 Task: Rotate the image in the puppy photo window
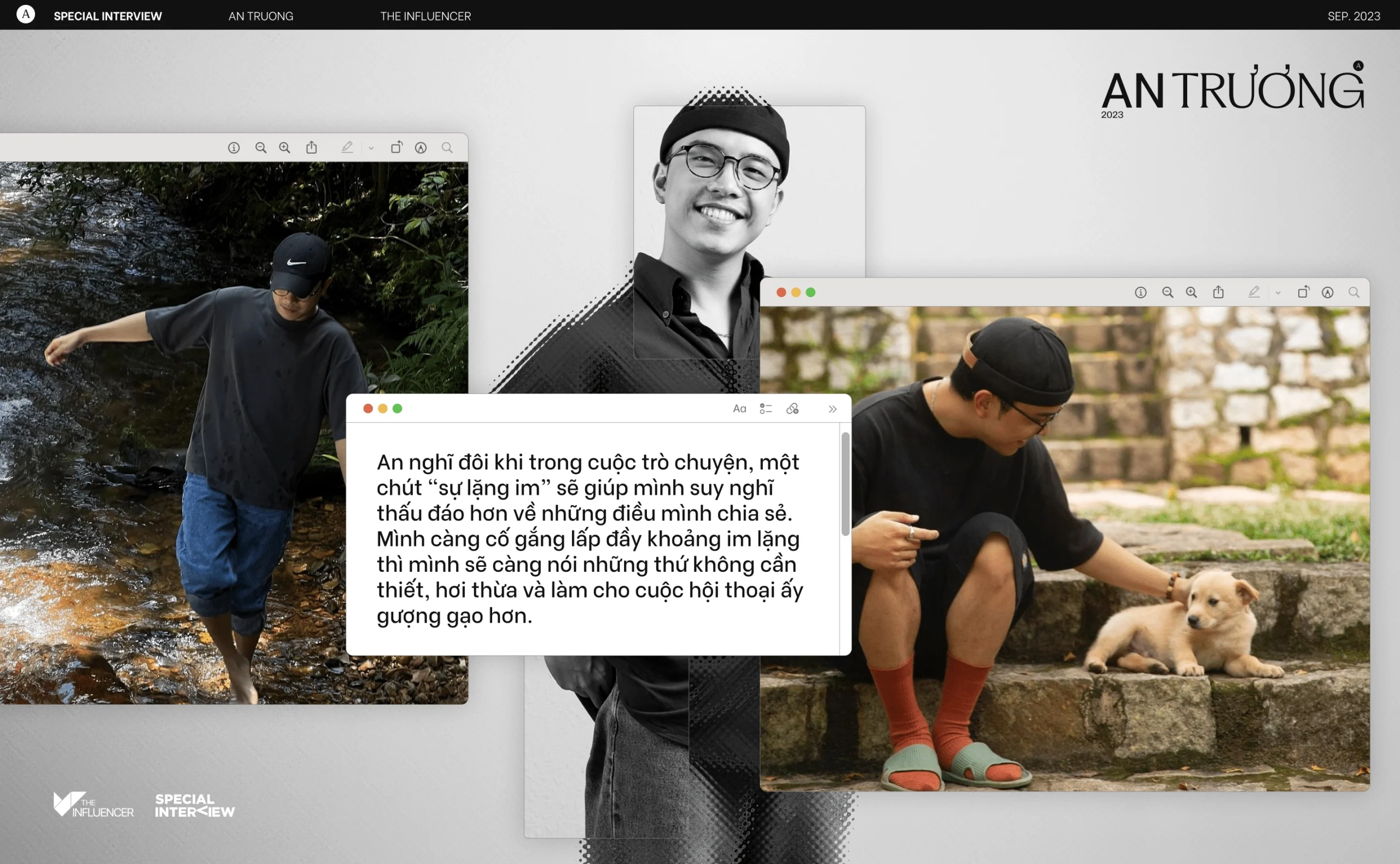[1303, 292]
